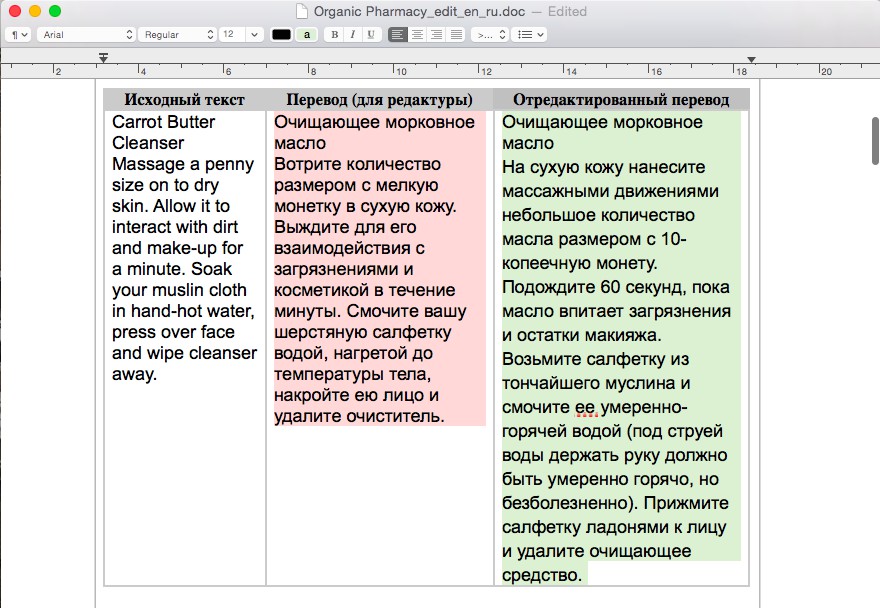Click the text 'На сухую кожу нанесите'

pyautogui.click(x=603, y=167)
